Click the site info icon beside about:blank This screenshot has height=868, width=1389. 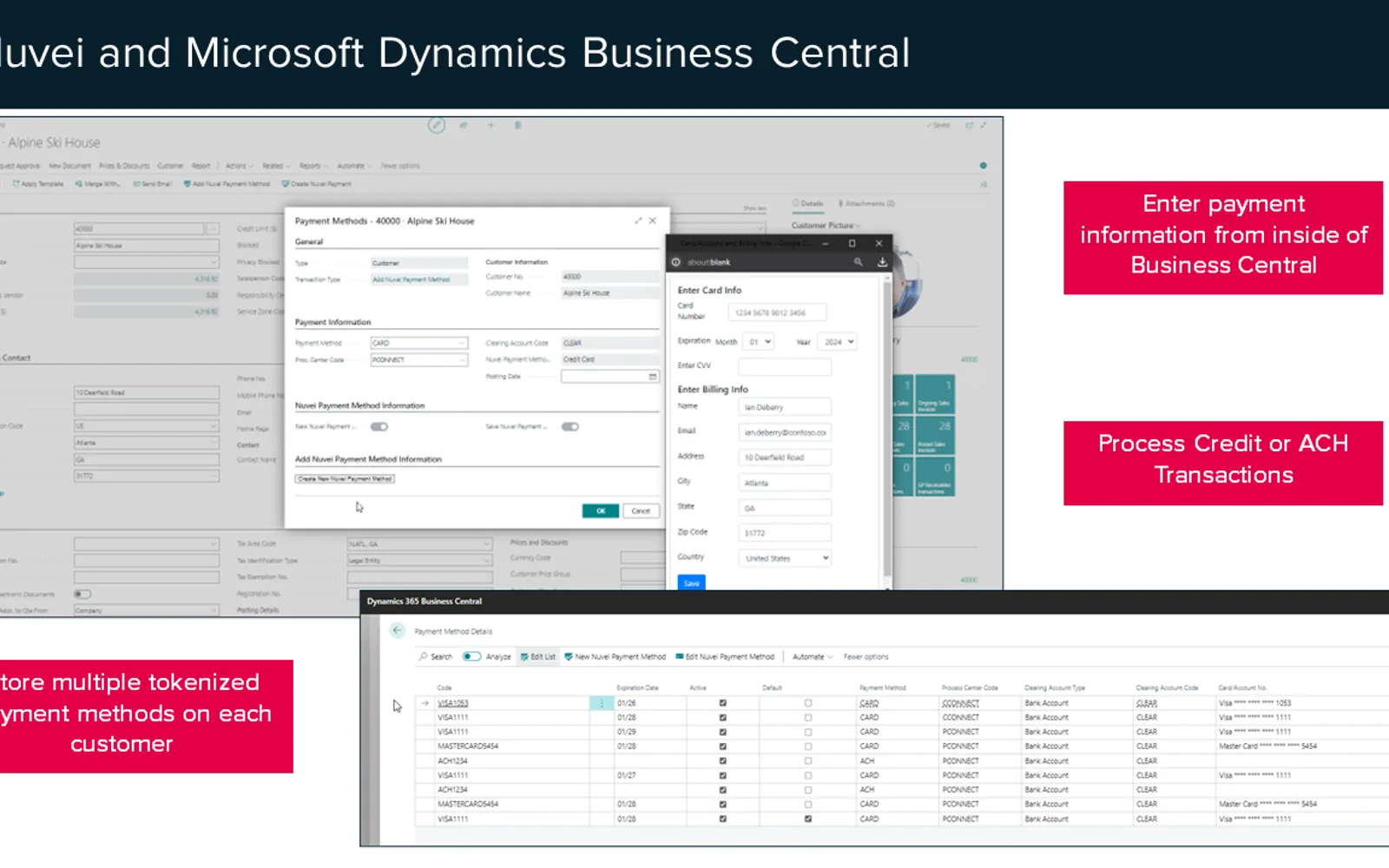click(x=676, y=262)
